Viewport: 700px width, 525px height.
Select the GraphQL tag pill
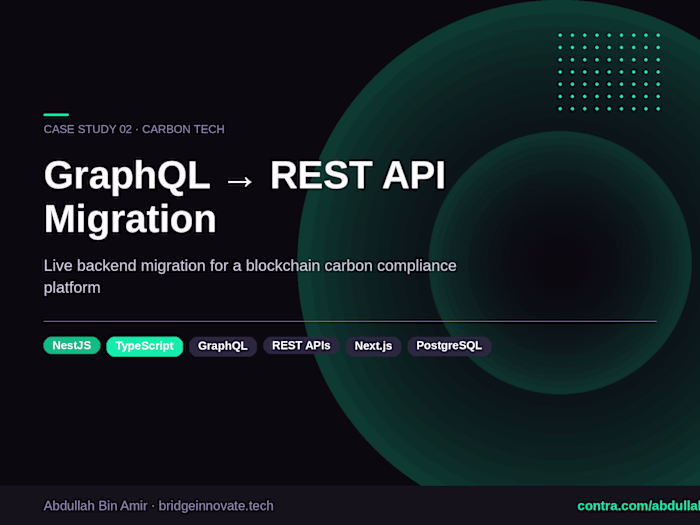pos(223,346)
